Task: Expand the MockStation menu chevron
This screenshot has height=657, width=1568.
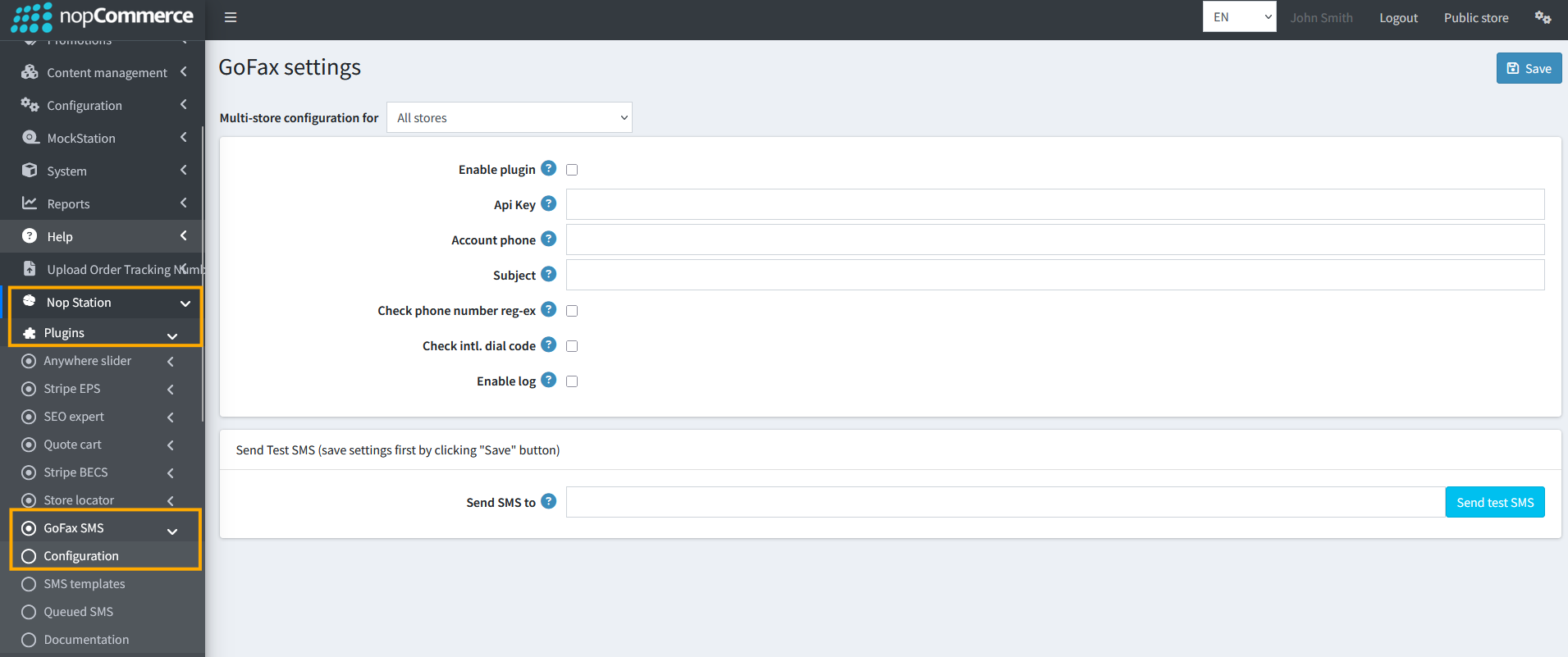Action: tap(184, 138)
